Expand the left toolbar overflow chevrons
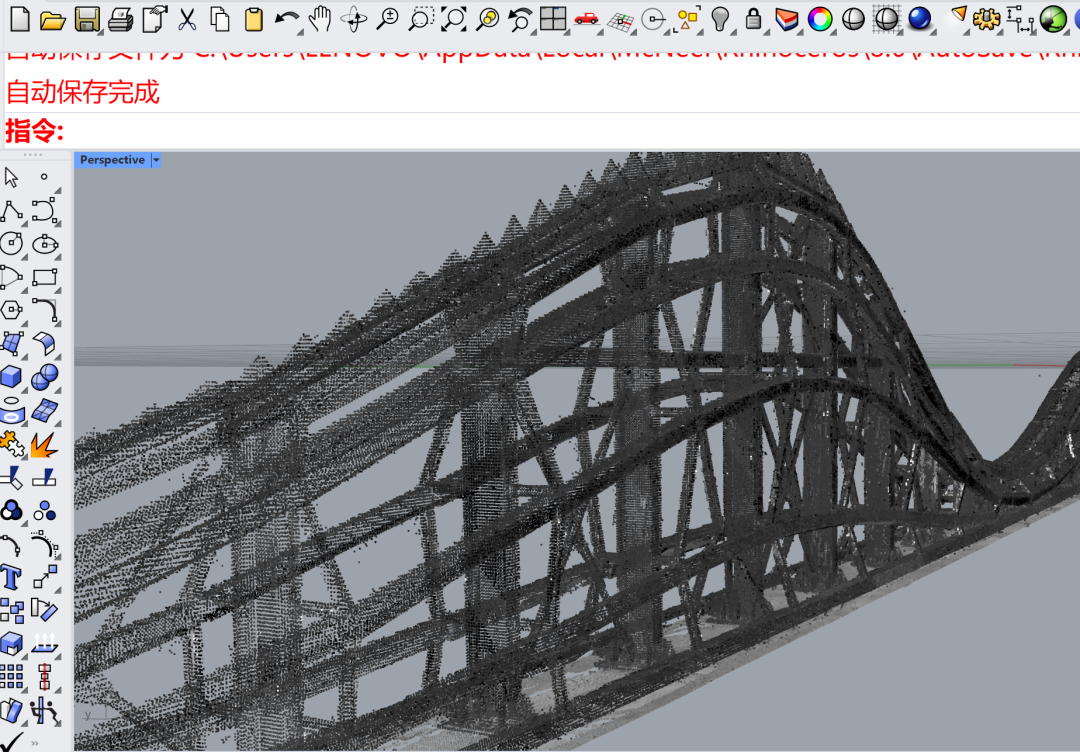Viewport: 1080px width, 752px height. pyautogui.click(x=34, y=743)
